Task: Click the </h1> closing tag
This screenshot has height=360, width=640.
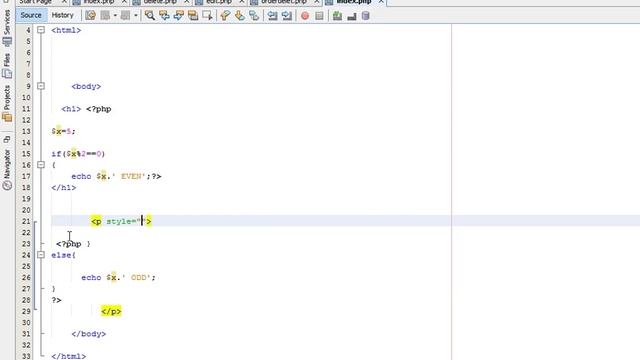Action: tap(64, 188)
